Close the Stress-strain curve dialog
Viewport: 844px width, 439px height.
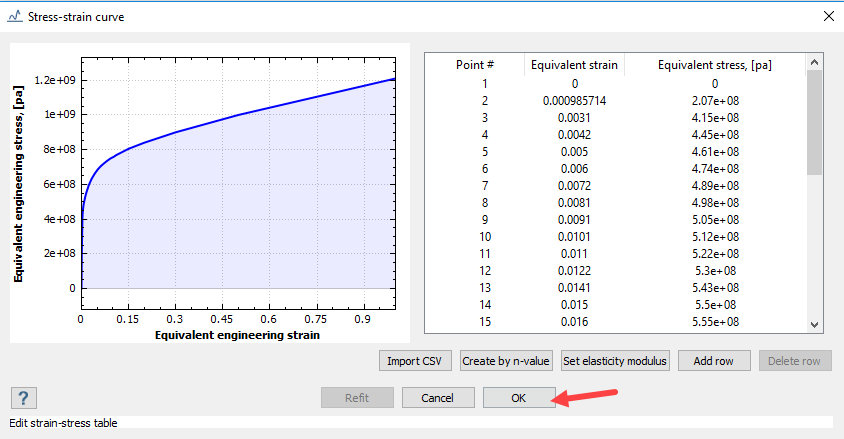(827, 16)
